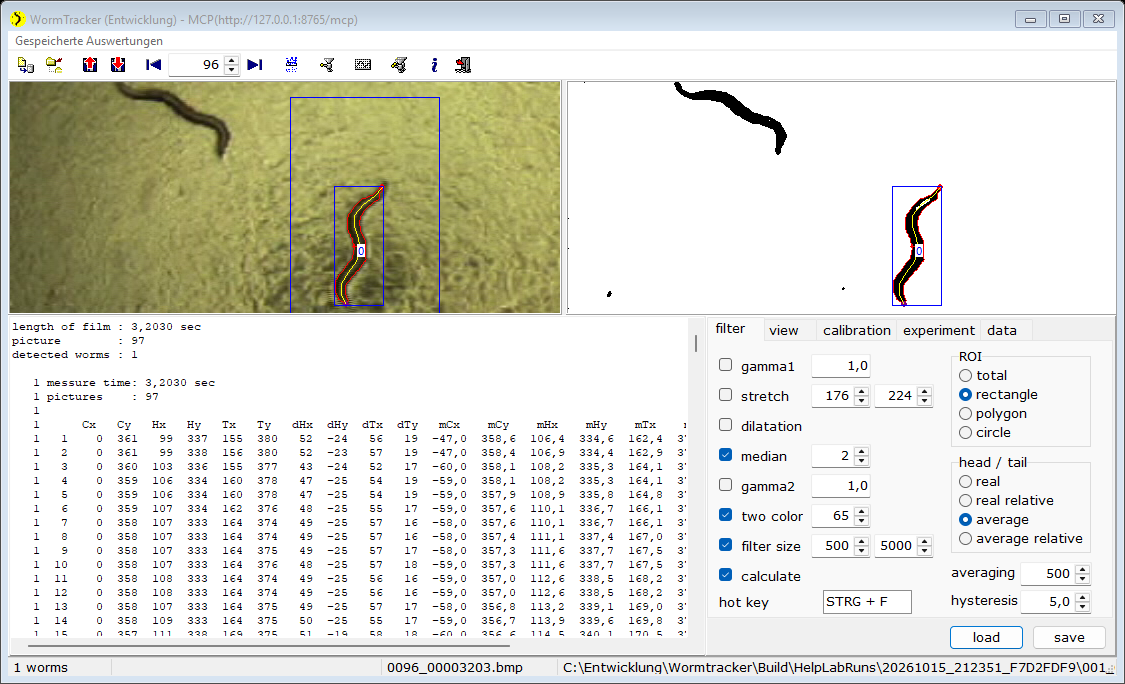Click the red down-arrow toolbar icon
Viewport: 1125px width, 684px height.
click(118, 65)
